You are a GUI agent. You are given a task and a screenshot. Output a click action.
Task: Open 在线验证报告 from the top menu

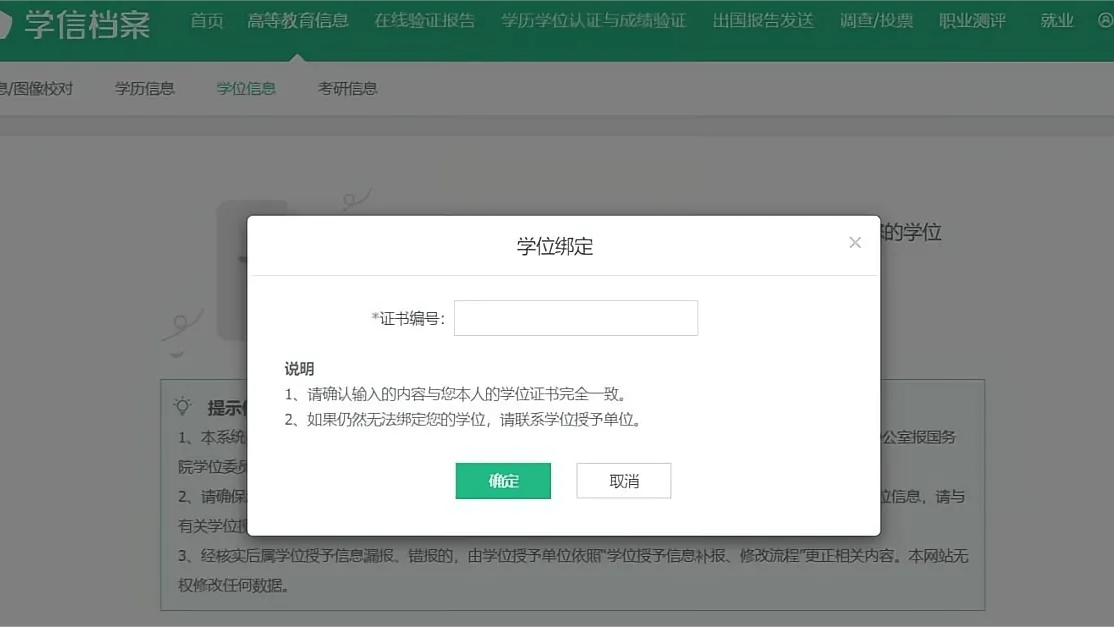(424, 20)
